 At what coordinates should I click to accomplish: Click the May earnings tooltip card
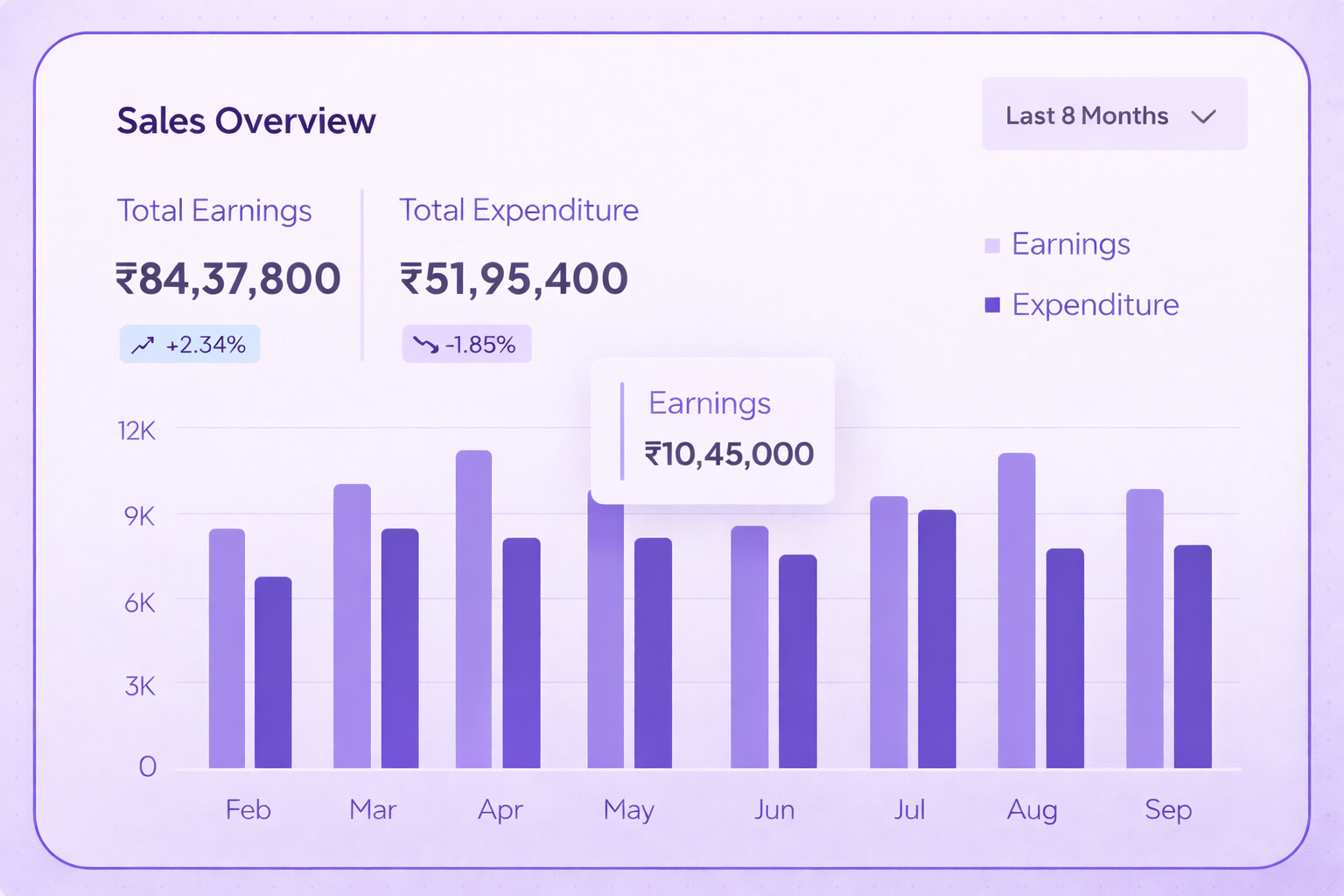click(712, 430)
